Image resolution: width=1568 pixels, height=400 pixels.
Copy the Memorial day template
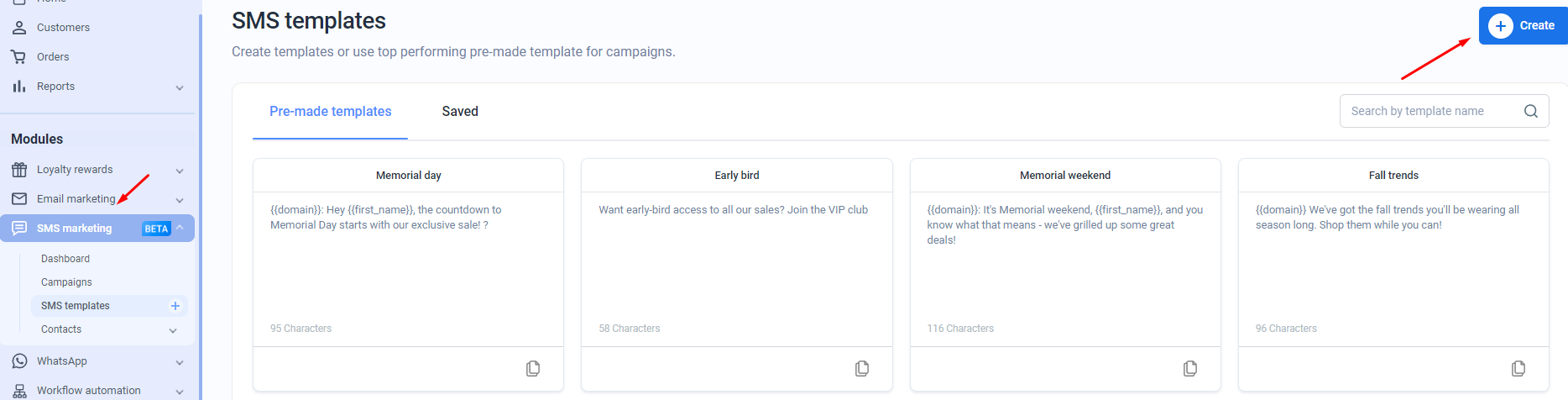(533, 369)
